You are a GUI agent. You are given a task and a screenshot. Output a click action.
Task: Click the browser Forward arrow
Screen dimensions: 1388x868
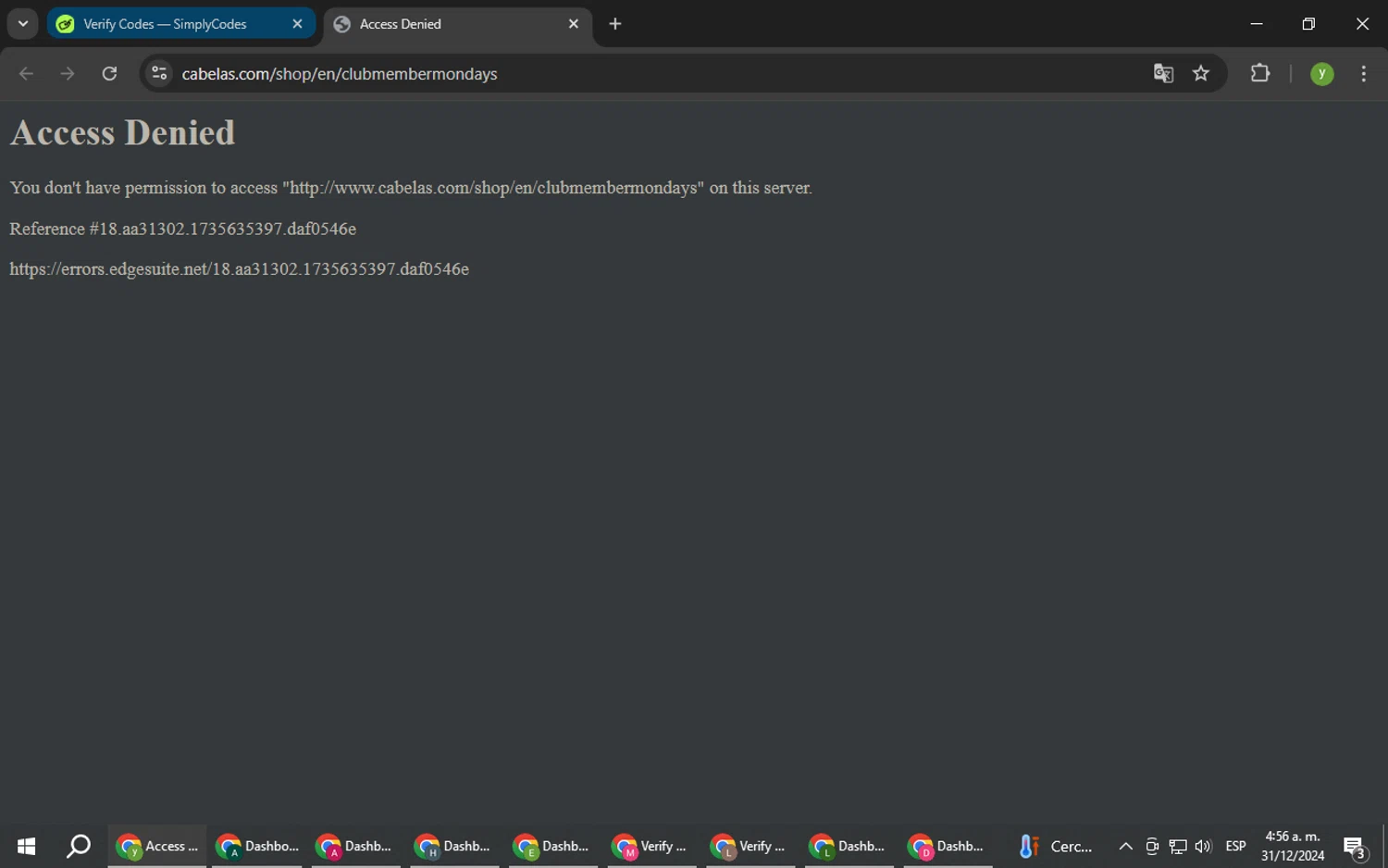point(68,74)
